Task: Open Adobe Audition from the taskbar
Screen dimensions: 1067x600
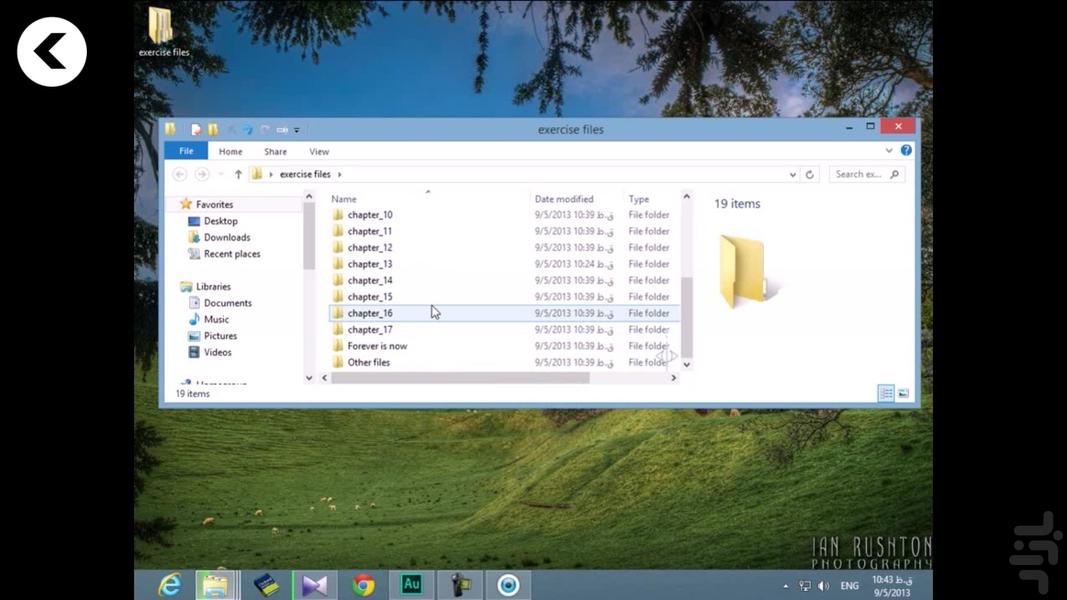Action: [x=411, y=585]
